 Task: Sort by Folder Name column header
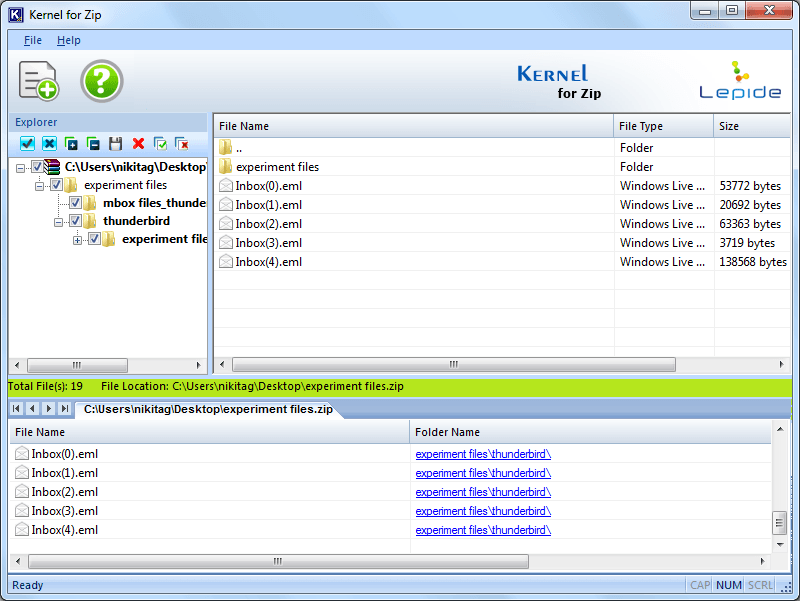[x=590, y=432]
